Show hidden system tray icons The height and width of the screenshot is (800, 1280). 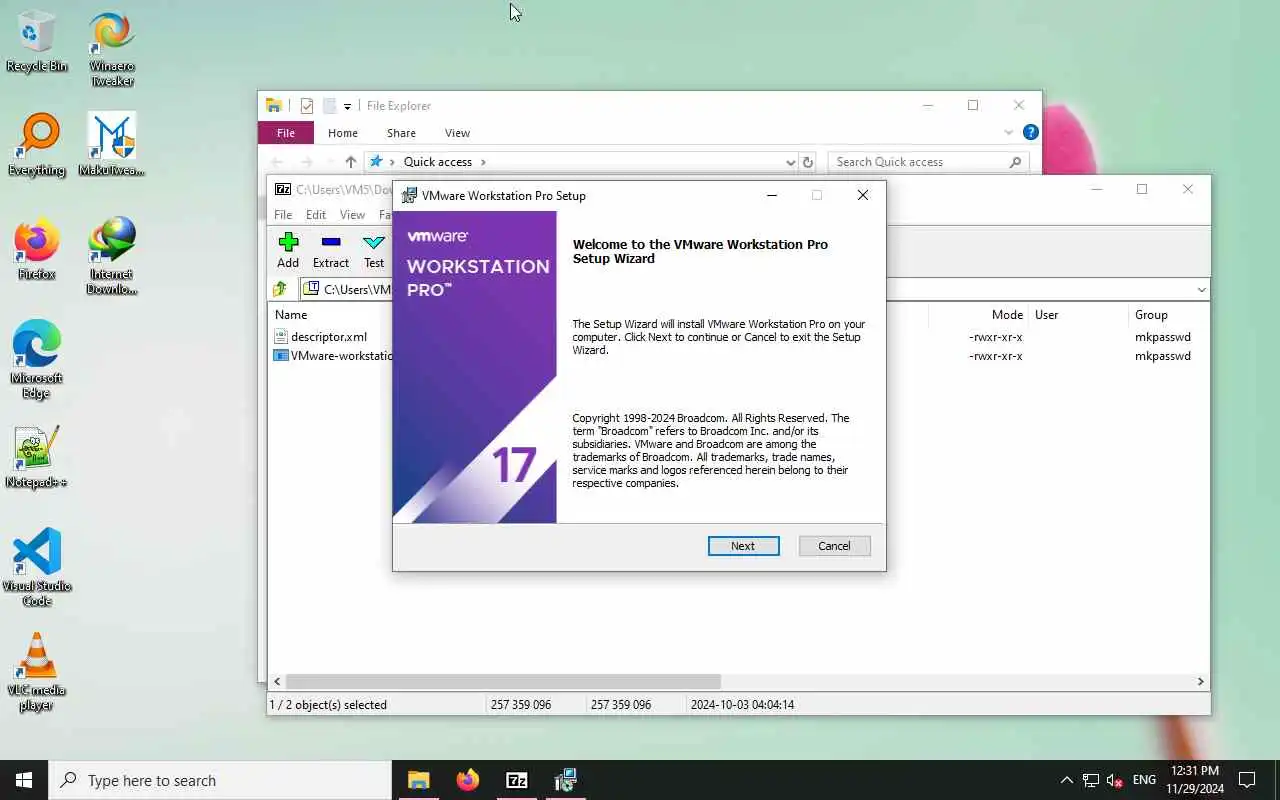(1066, 780)
